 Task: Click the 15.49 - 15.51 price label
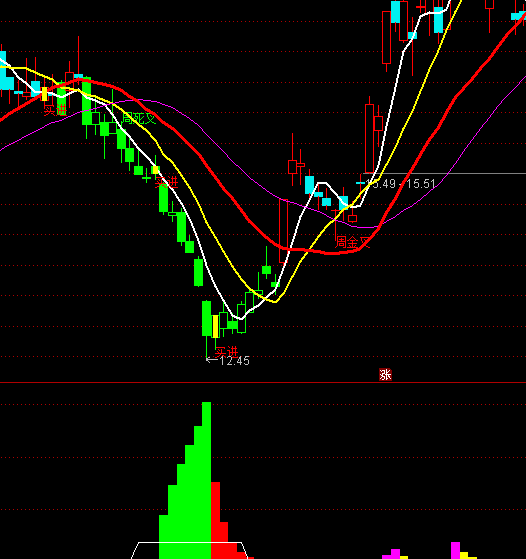pos(400,184)
